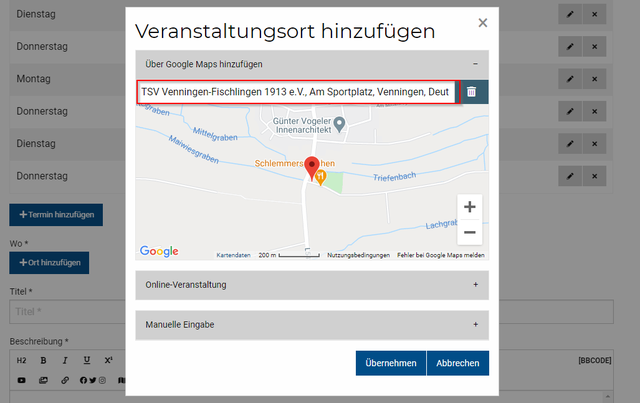The width and height of the screenshot is (640, 403).
Task: Click the Günter Vogeler Innenarchitekt map marker
Action: 339,124
